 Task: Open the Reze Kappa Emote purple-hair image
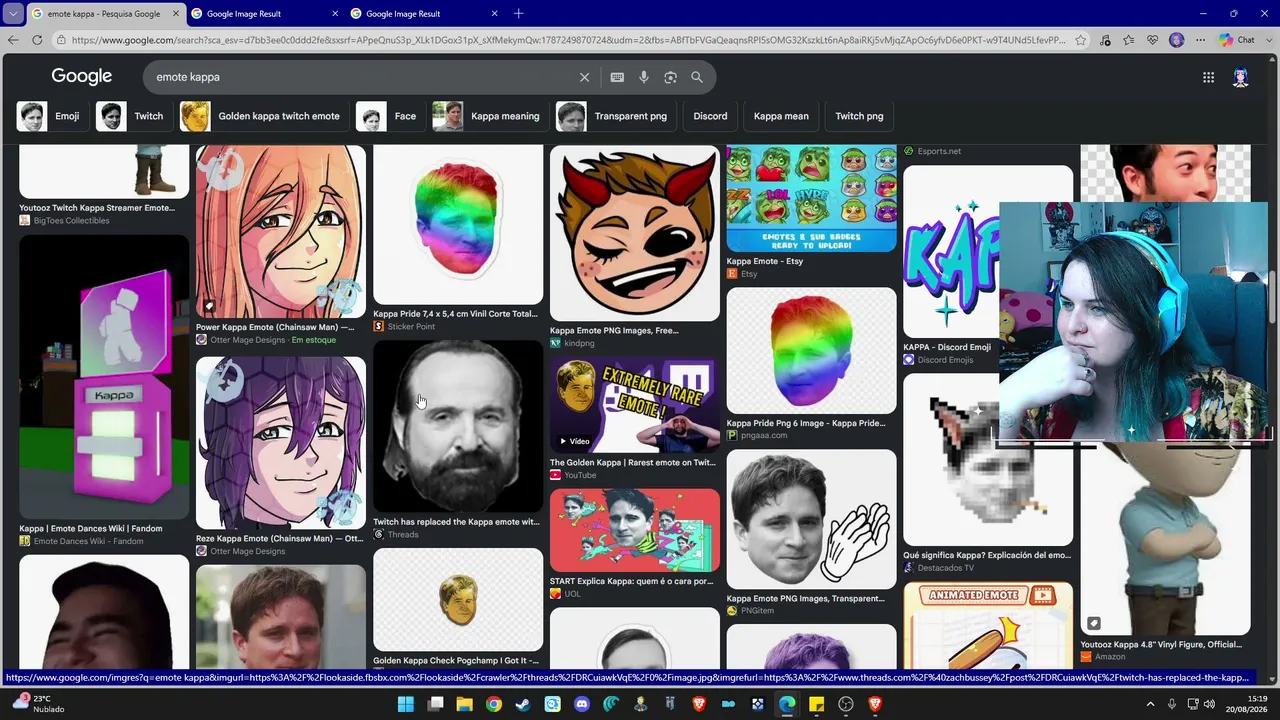tap(281, 443)
